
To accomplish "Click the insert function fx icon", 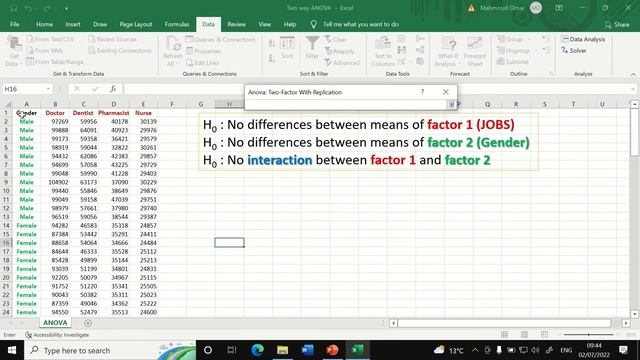I will (113, 89).
